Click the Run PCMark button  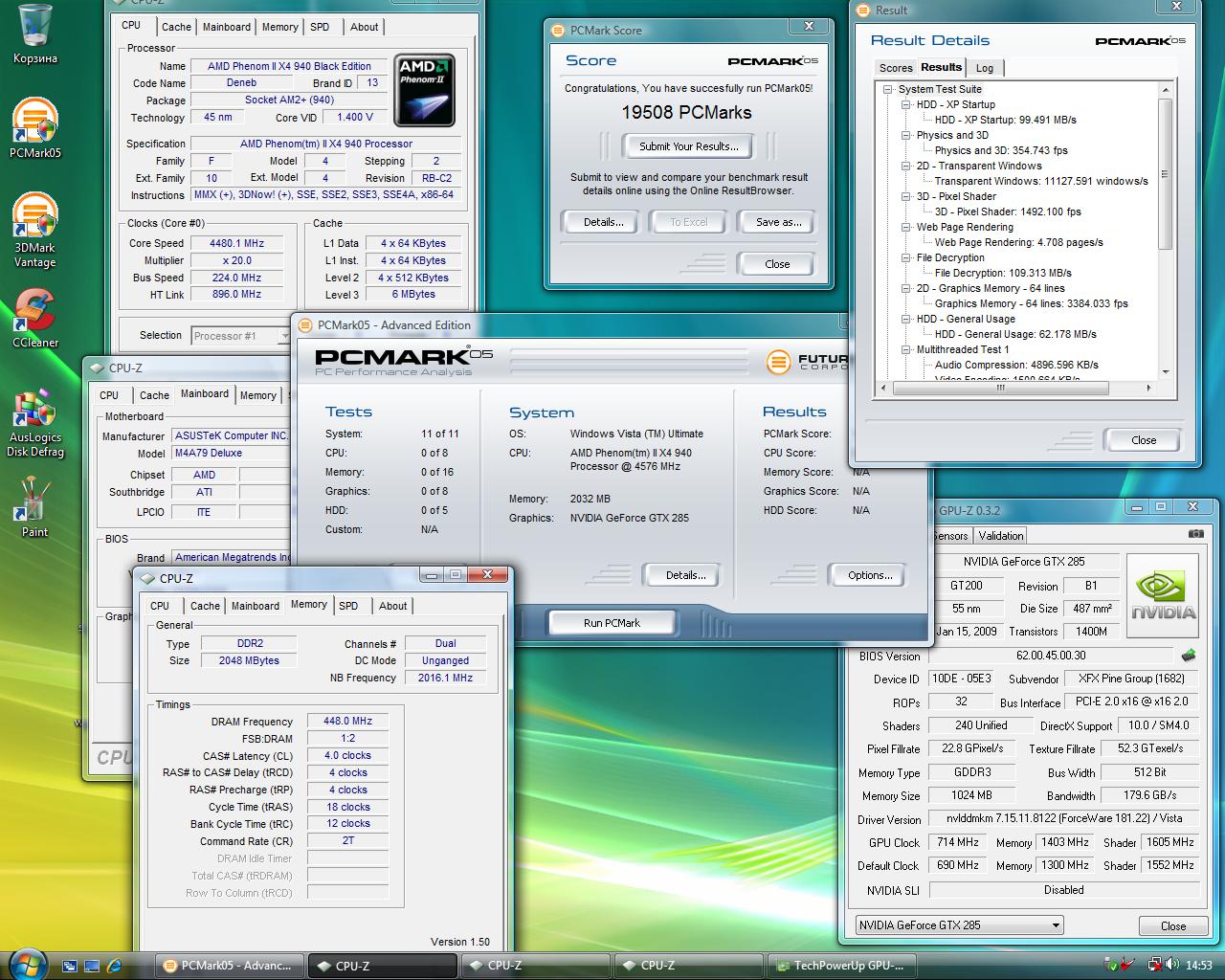pos(612,623)
